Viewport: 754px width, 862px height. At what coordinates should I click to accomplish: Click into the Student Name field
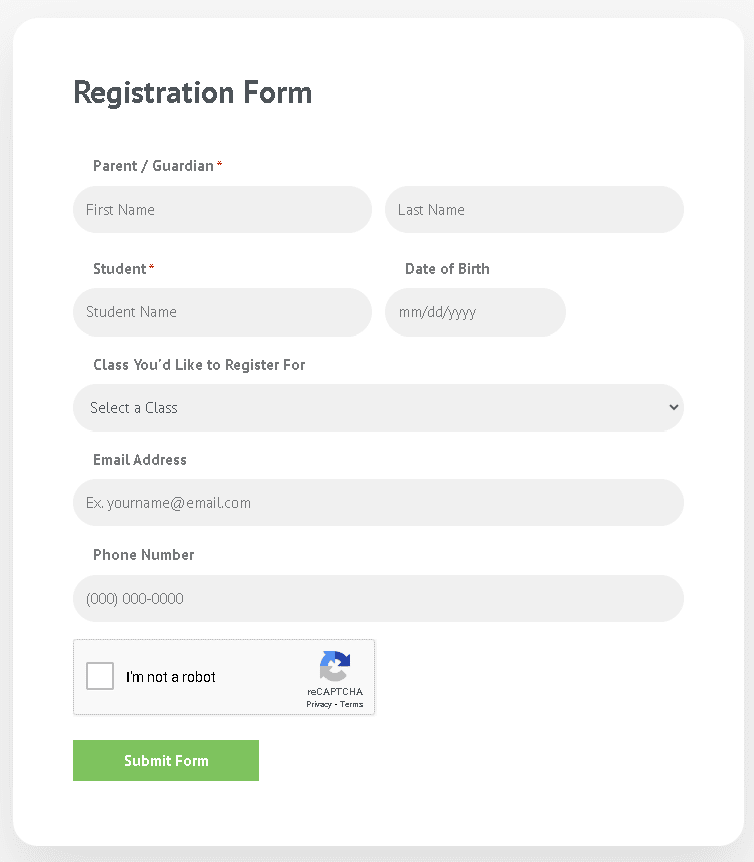[223, 312]
